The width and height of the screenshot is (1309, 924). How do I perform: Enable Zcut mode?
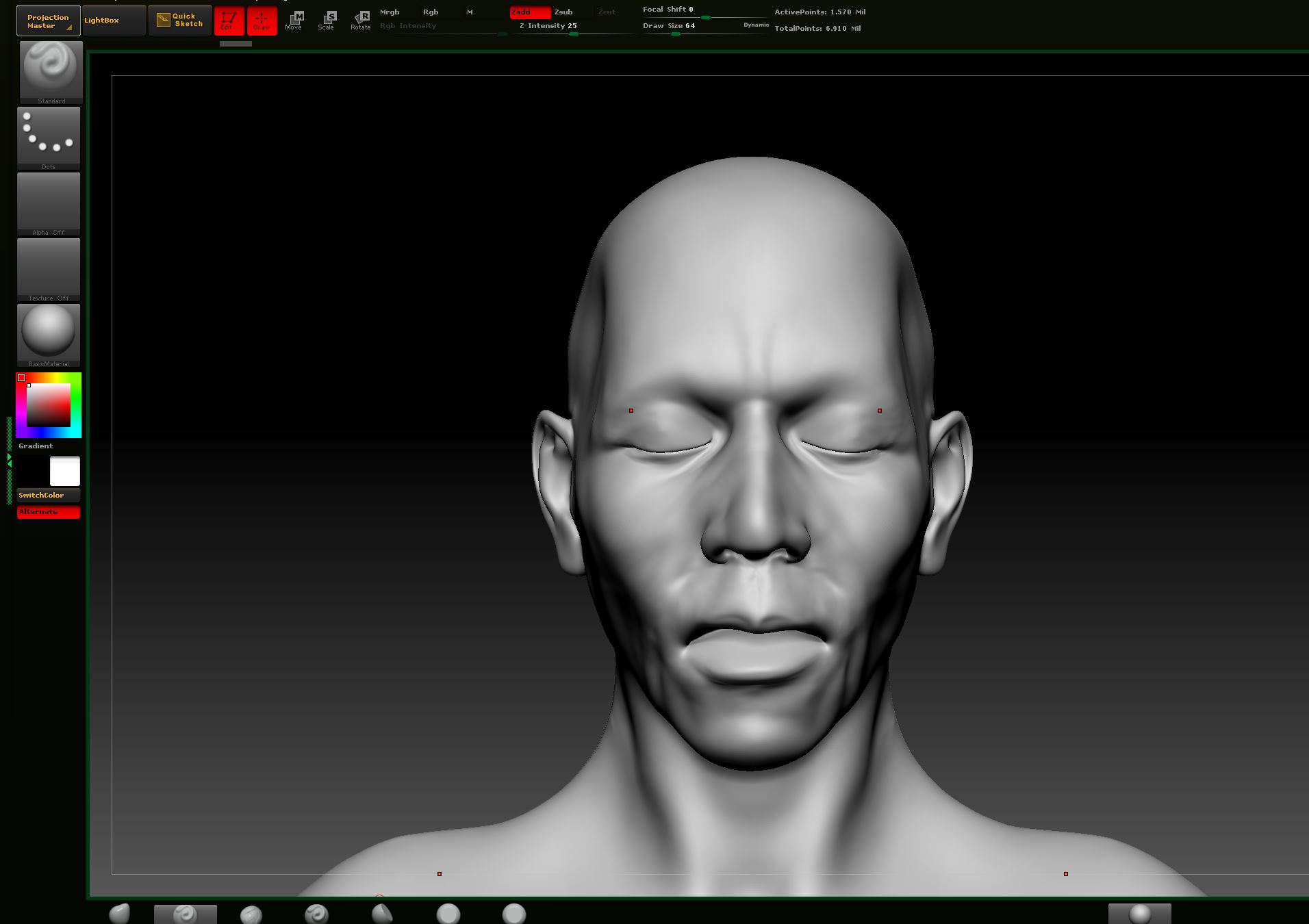click(x=607, y=12)
